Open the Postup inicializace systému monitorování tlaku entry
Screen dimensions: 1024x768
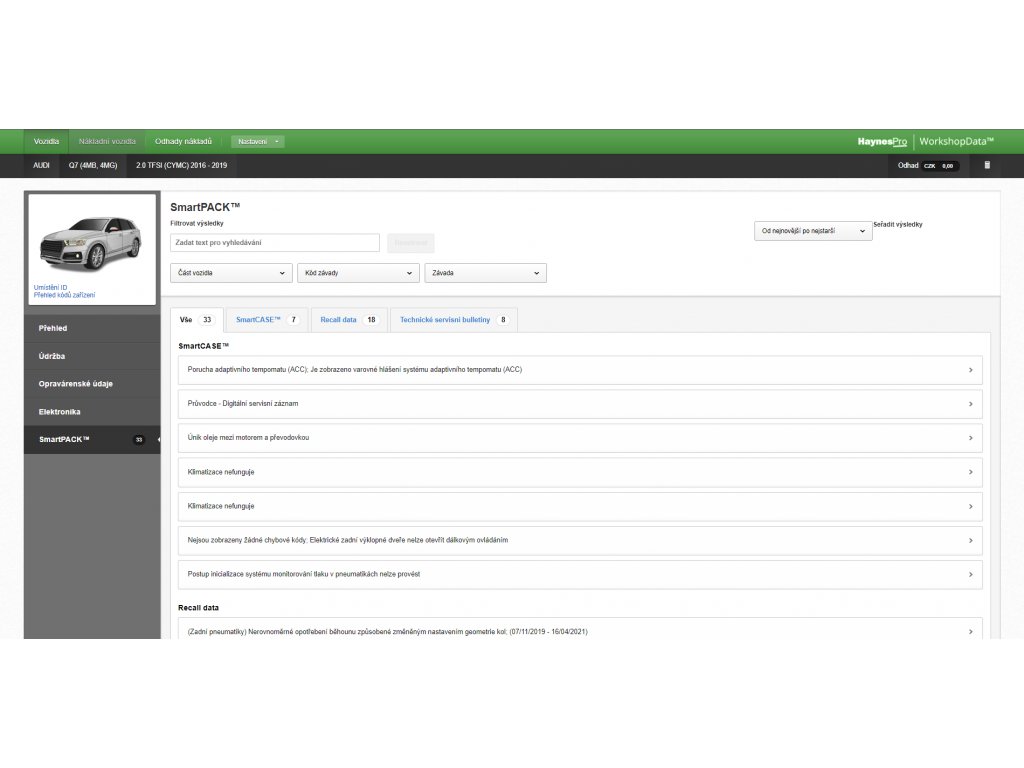[580, 575]
